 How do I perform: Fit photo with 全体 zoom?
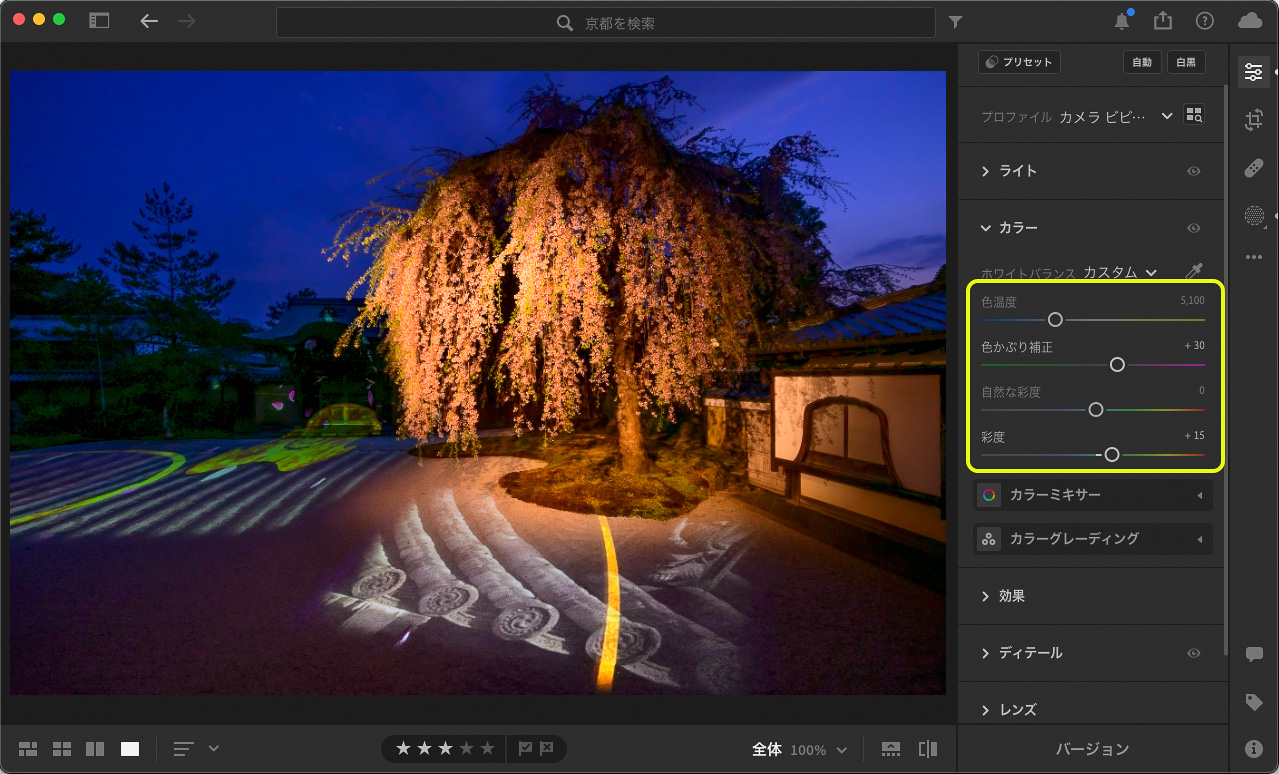click(767, 749)
